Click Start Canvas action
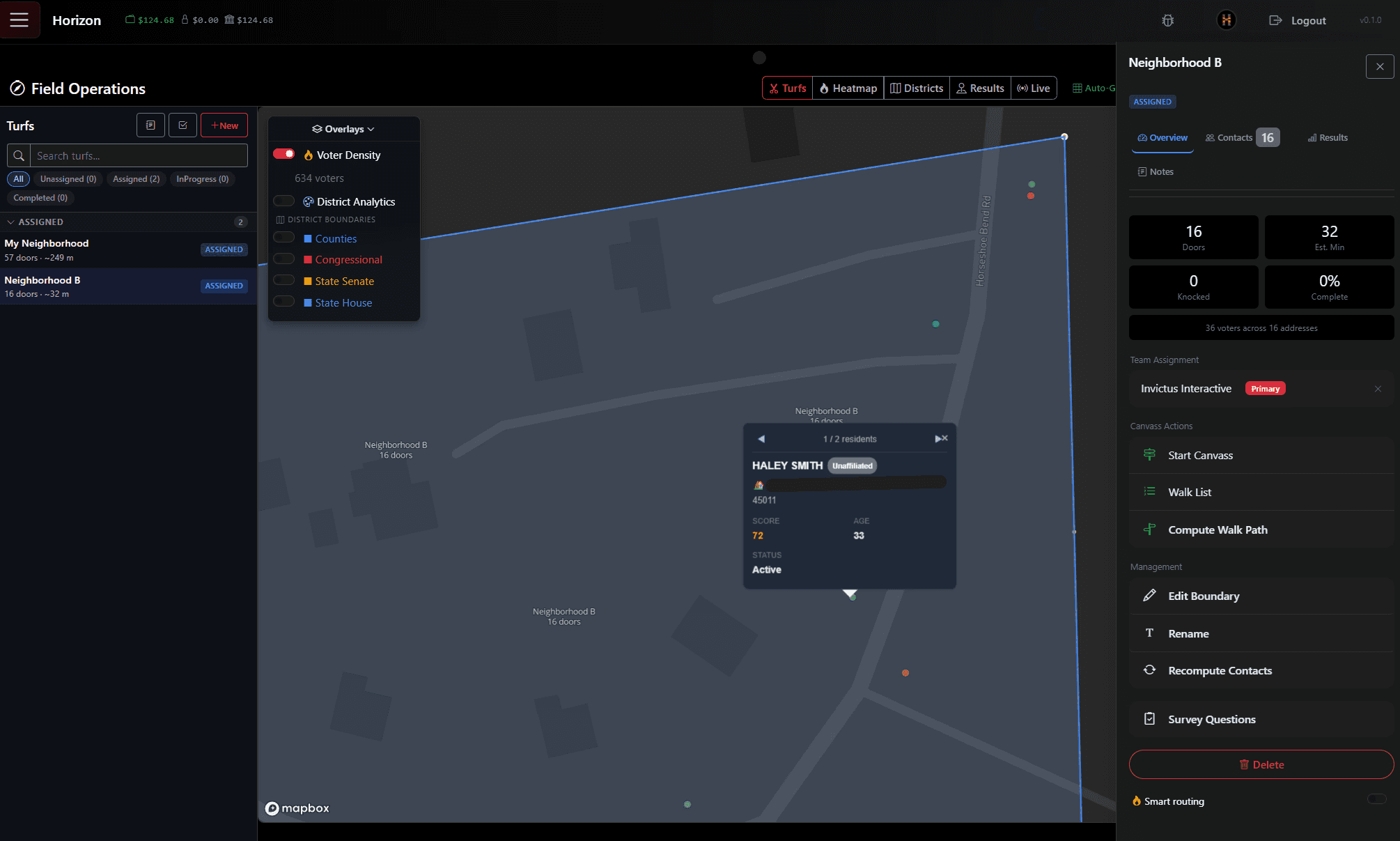Screen dimensions: 1400x841 click(1200, 456)
